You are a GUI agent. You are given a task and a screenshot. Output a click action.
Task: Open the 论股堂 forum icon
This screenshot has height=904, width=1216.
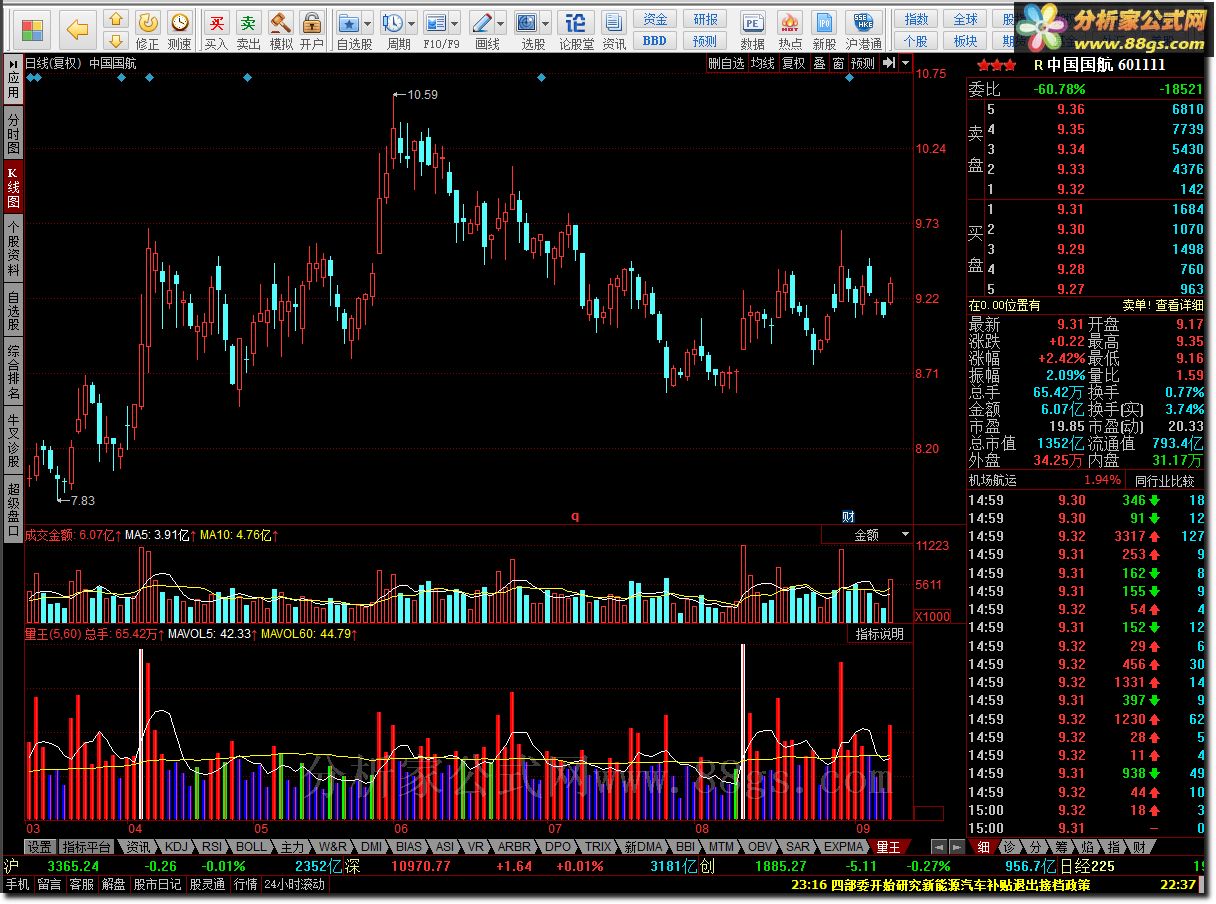tap(576, 30)
